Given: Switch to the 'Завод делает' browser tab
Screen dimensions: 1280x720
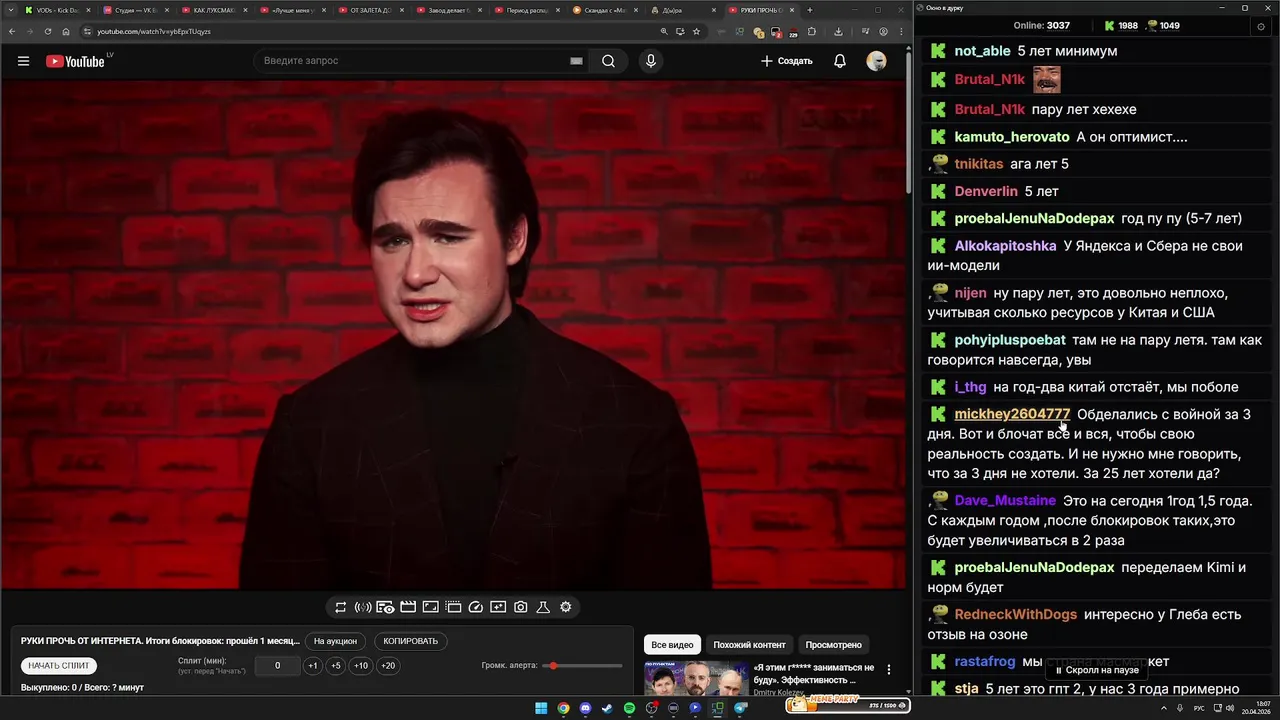Looking at the screenshot, I should click(x=448, y=10).
